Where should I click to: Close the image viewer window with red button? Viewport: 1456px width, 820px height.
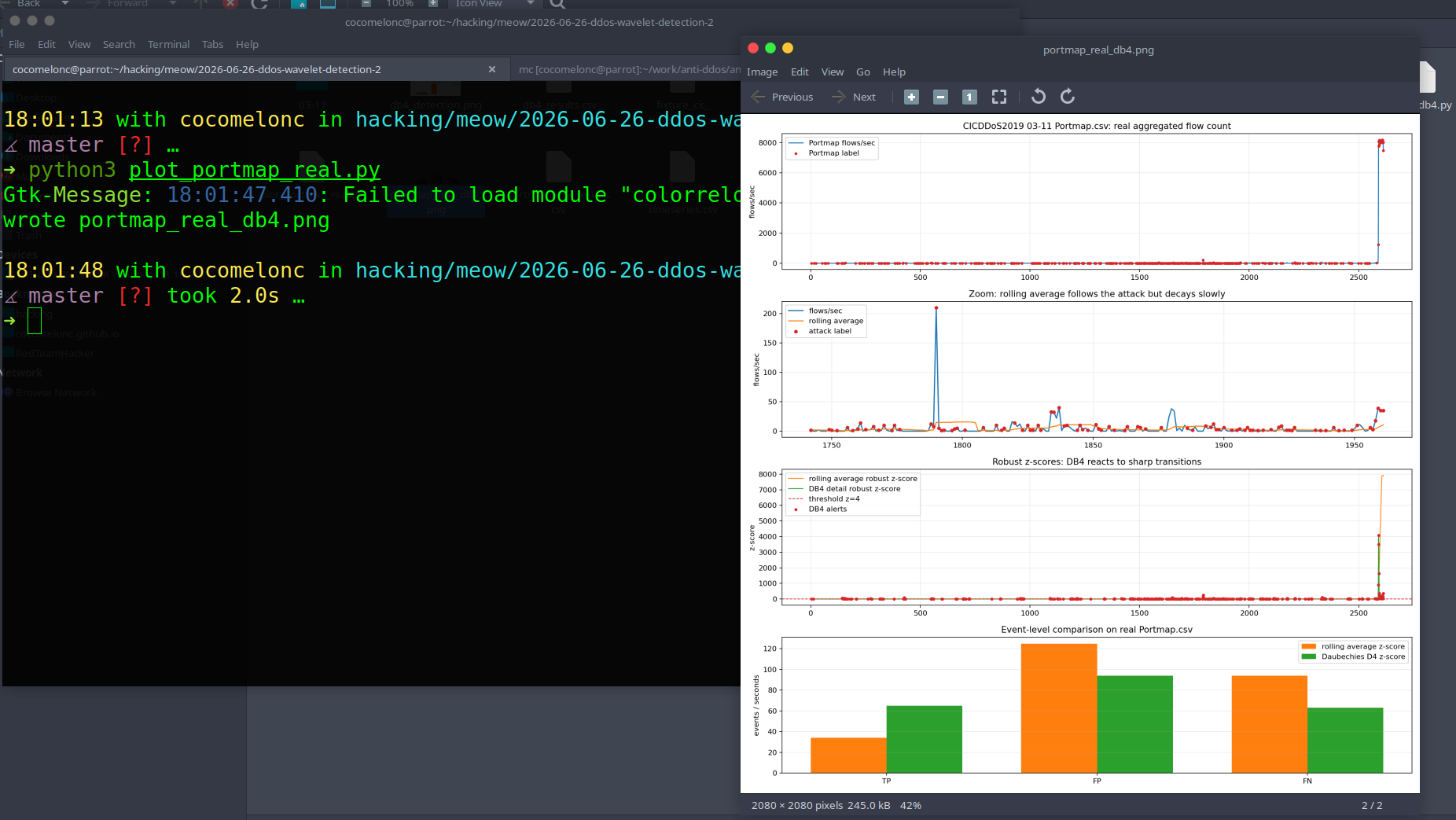pyautogui.click(x=752, y=48)
